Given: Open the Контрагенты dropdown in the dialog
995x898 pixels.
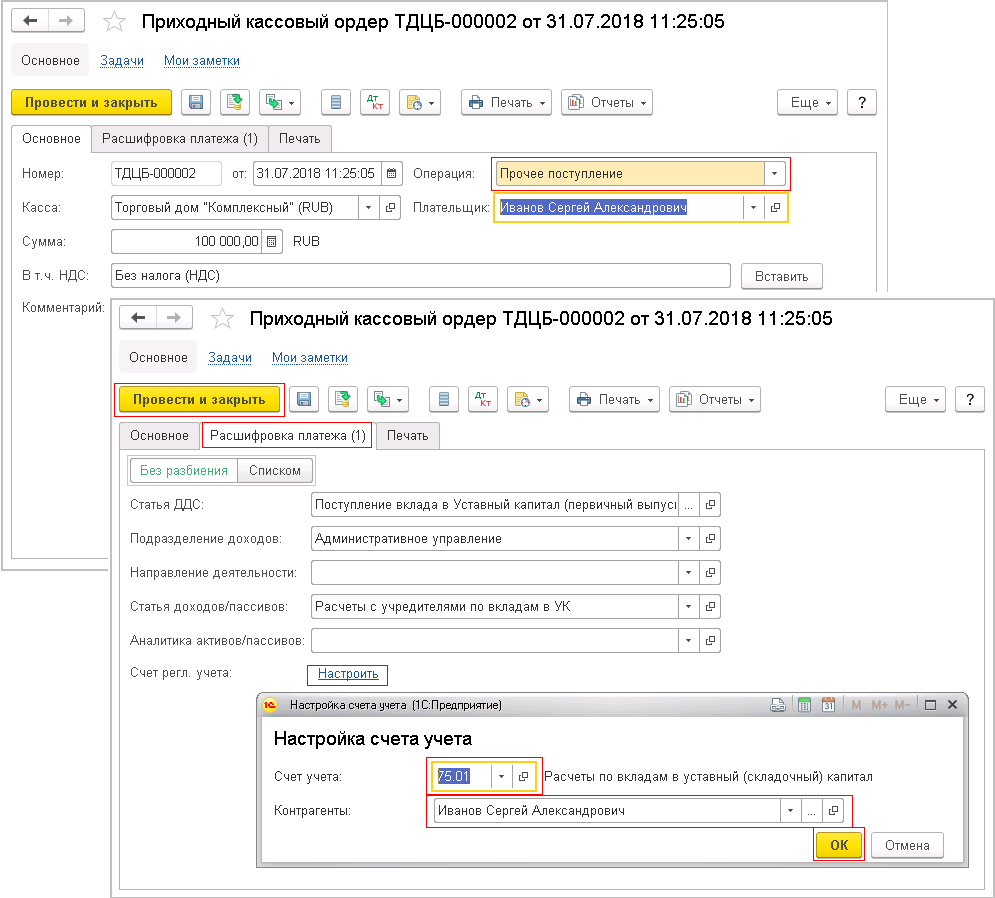Looking at the screenshot, I should click(x=791, y=810).
